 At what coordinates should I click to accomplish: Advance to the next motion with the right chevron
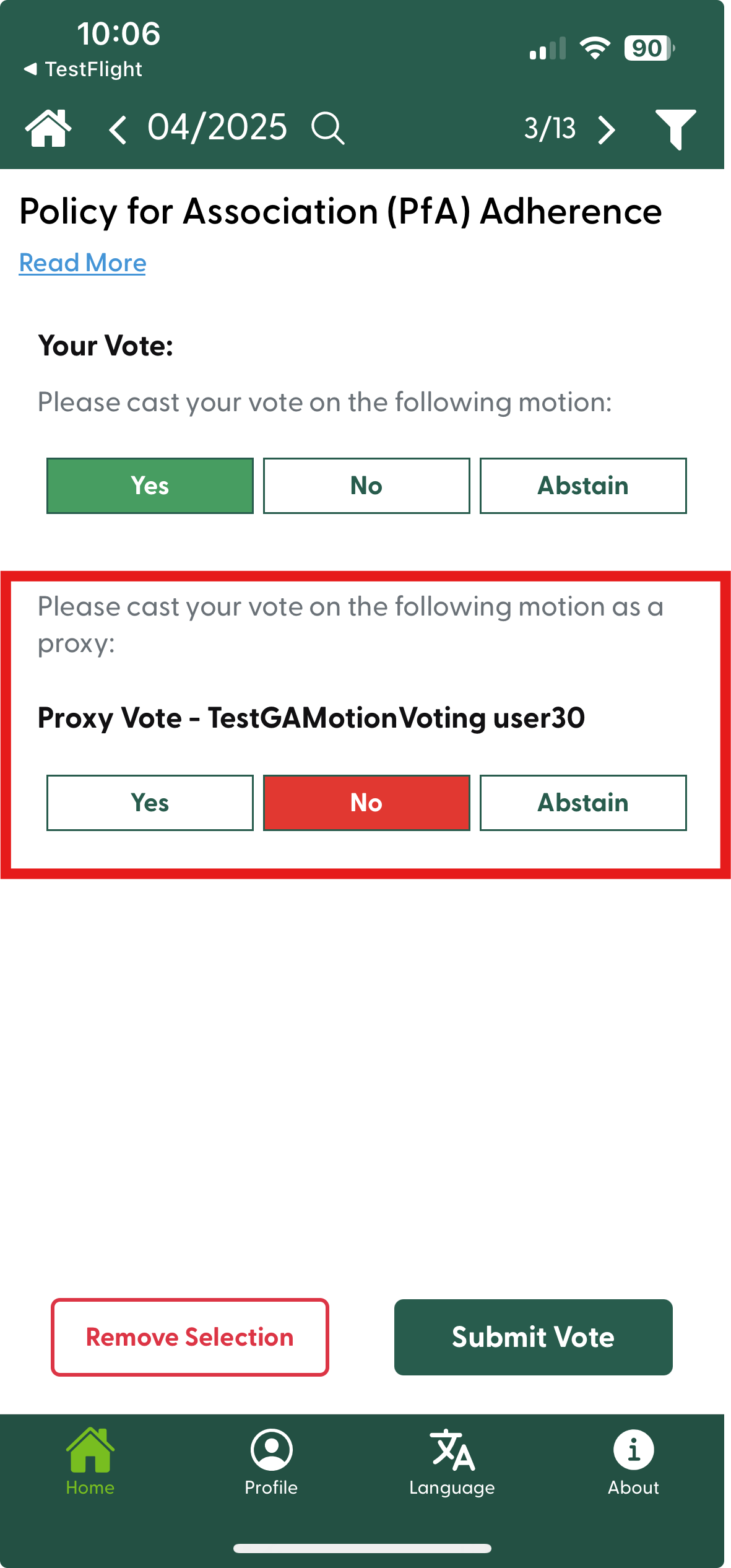coord(607,129)
